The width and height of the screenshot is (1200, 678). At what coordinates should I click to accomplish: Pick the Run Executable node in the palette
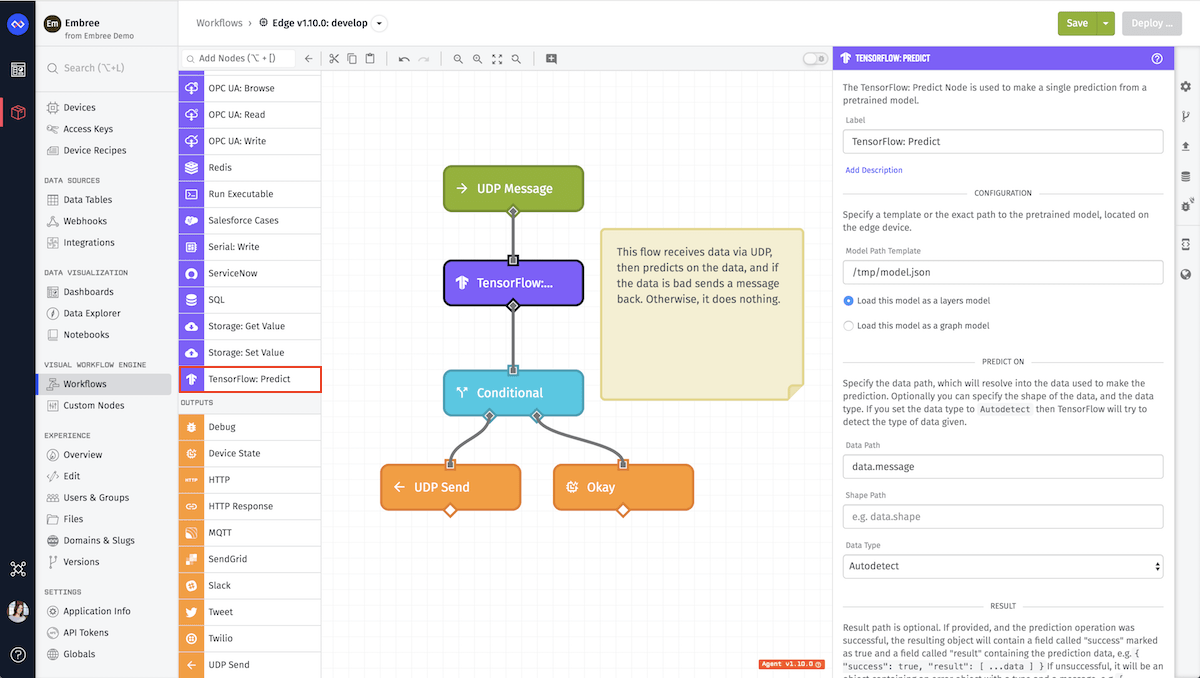point(250,194)
